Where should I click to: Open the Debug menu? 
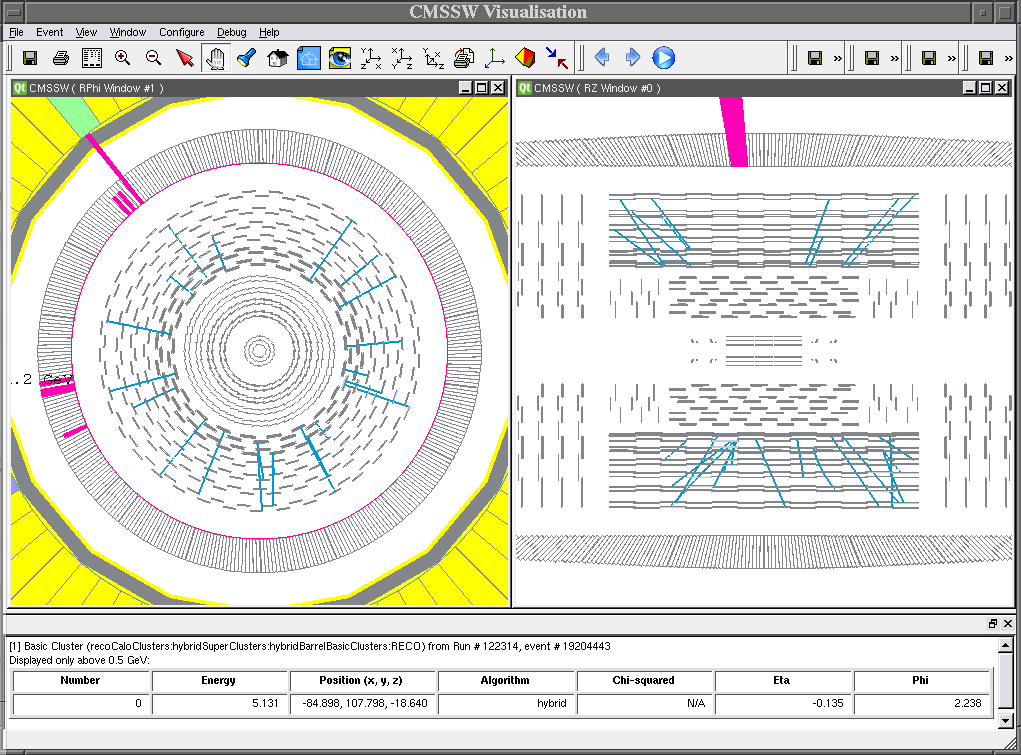point(231,32)
